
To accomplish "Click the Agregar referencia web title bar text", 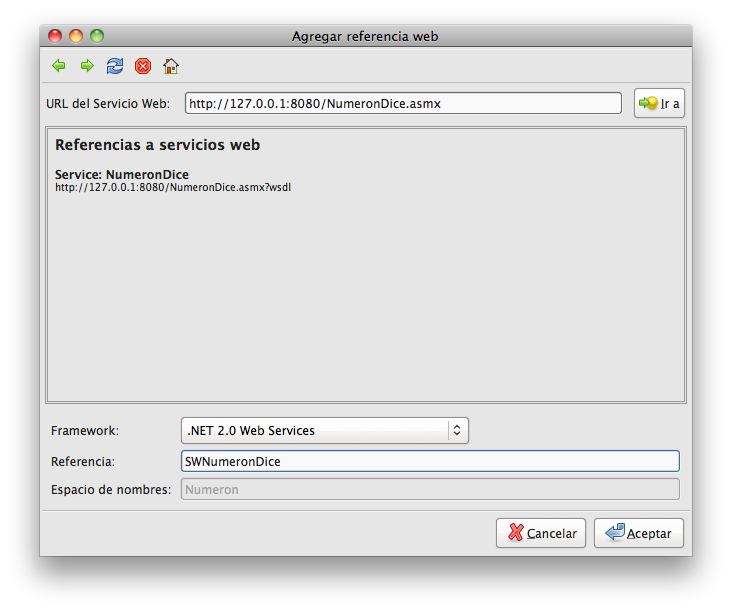I will 365,36.
